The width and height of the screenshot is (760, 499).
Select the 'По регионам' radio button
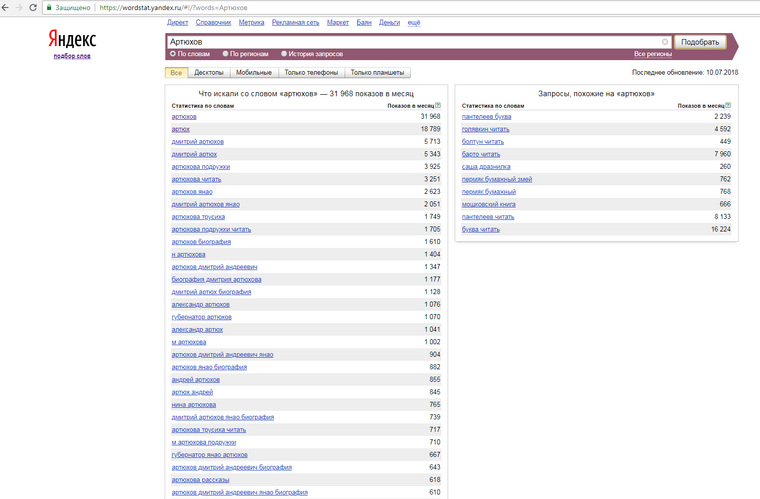[225, 54]
